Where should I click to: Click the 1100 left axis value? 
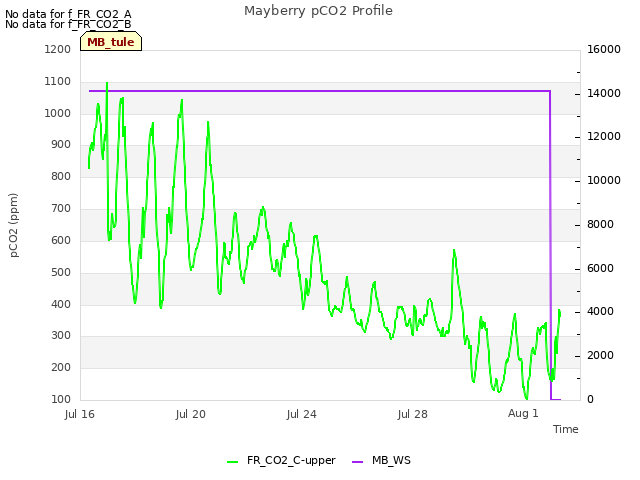coord(58,82)
